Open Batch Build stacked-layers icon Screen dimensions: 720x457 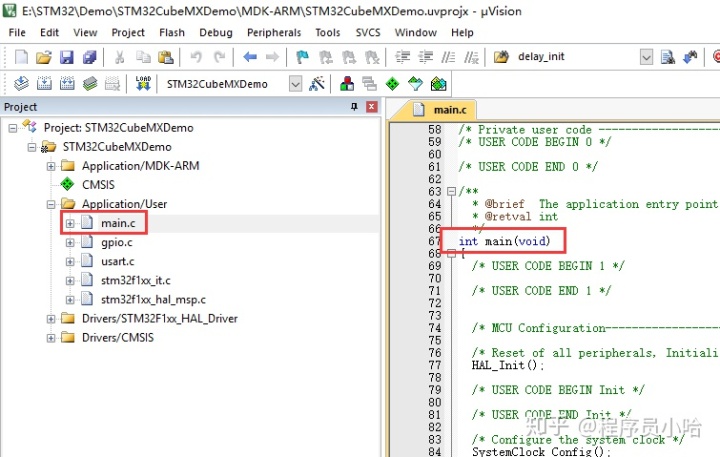(x=90, y=84)
